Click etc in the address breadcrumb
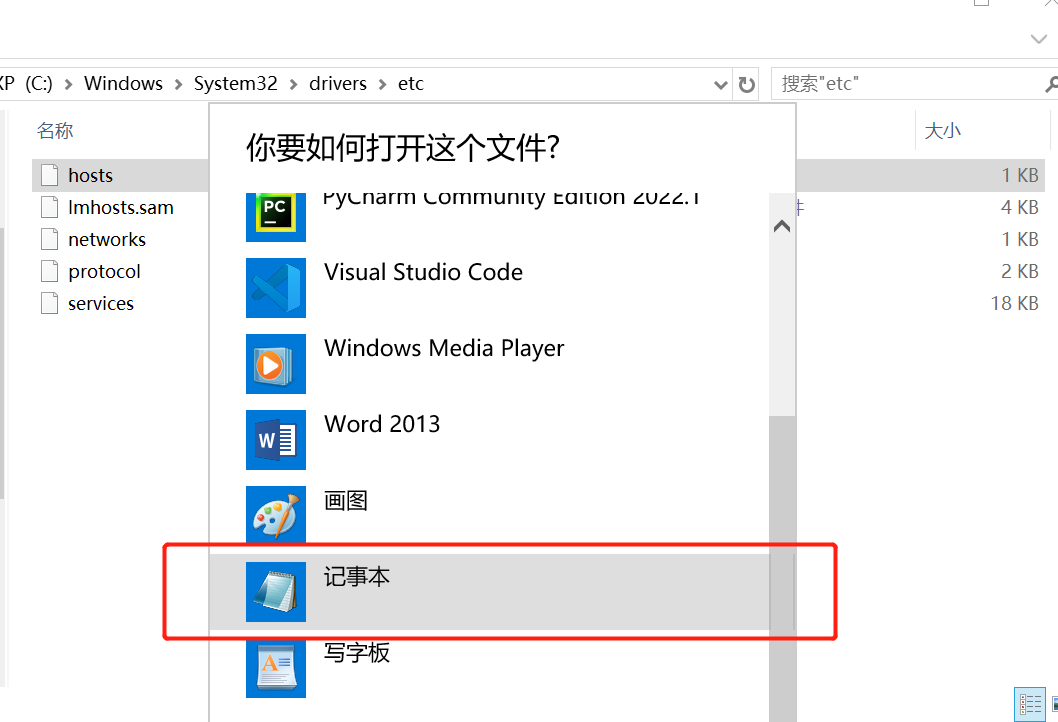 (411, 84)
